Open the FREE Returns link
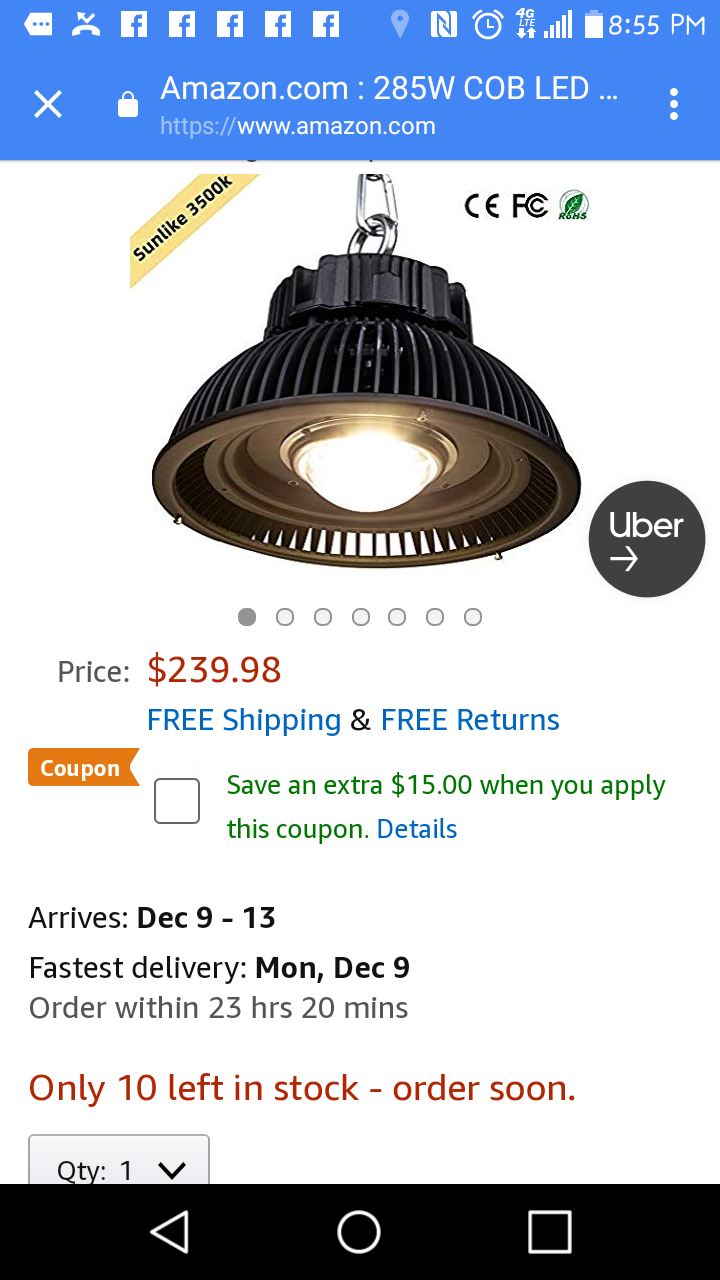Screen dimensions: 720x1280 click(x=470, y=720)
